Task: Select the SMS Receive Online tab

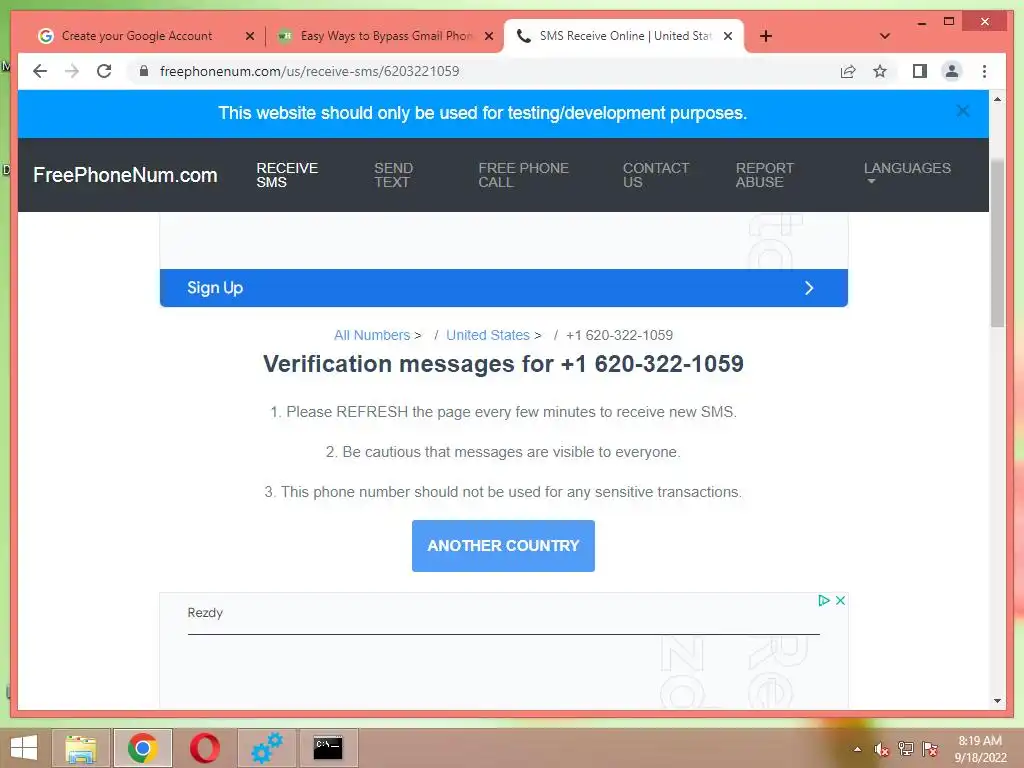Action: [624, 36]
